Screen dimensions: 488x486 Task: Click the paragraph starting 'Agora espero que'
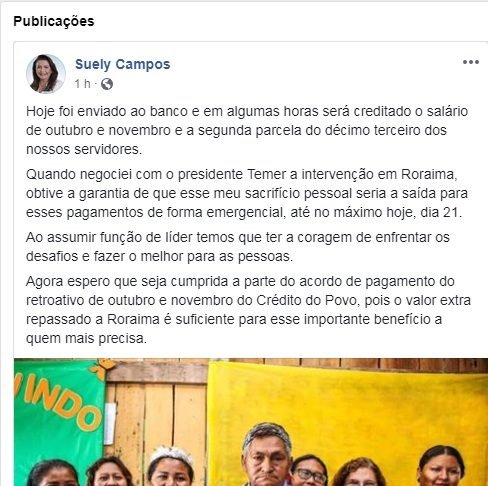(x=248, y=310)
